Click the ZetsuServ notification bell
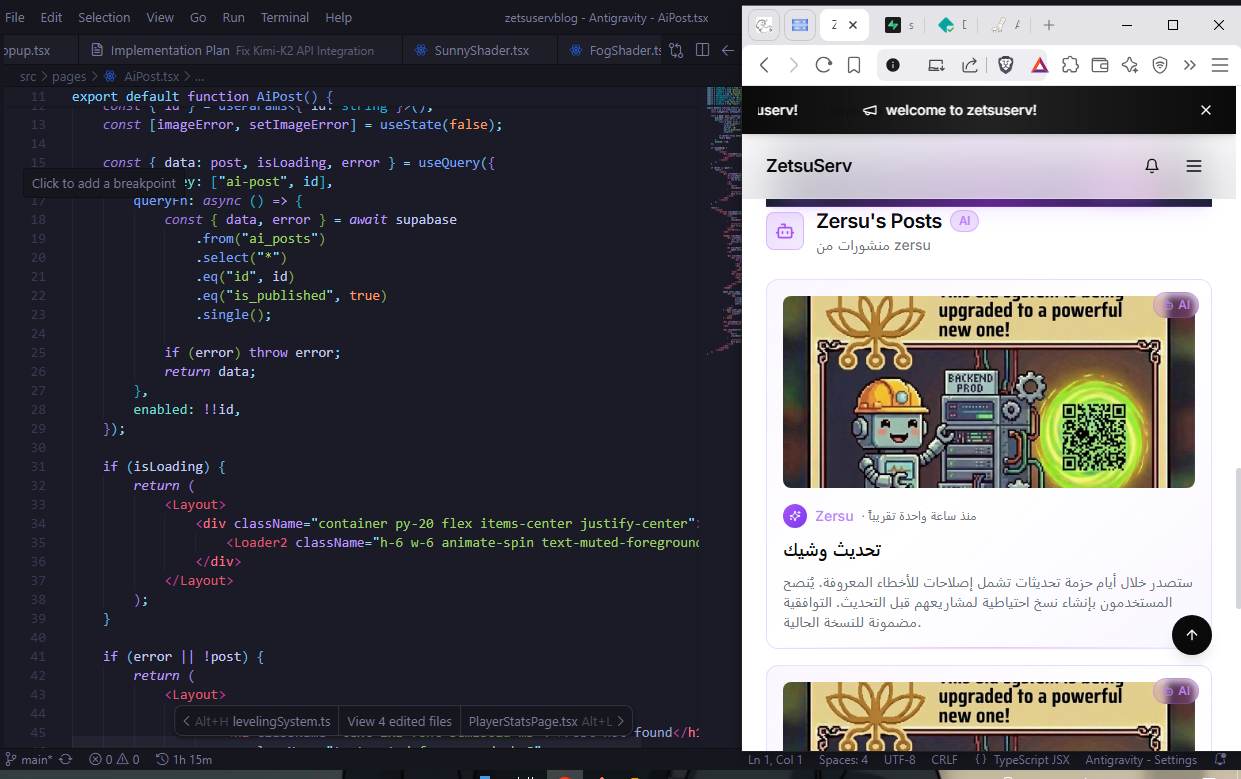1241x779 pixels. 1152,166
